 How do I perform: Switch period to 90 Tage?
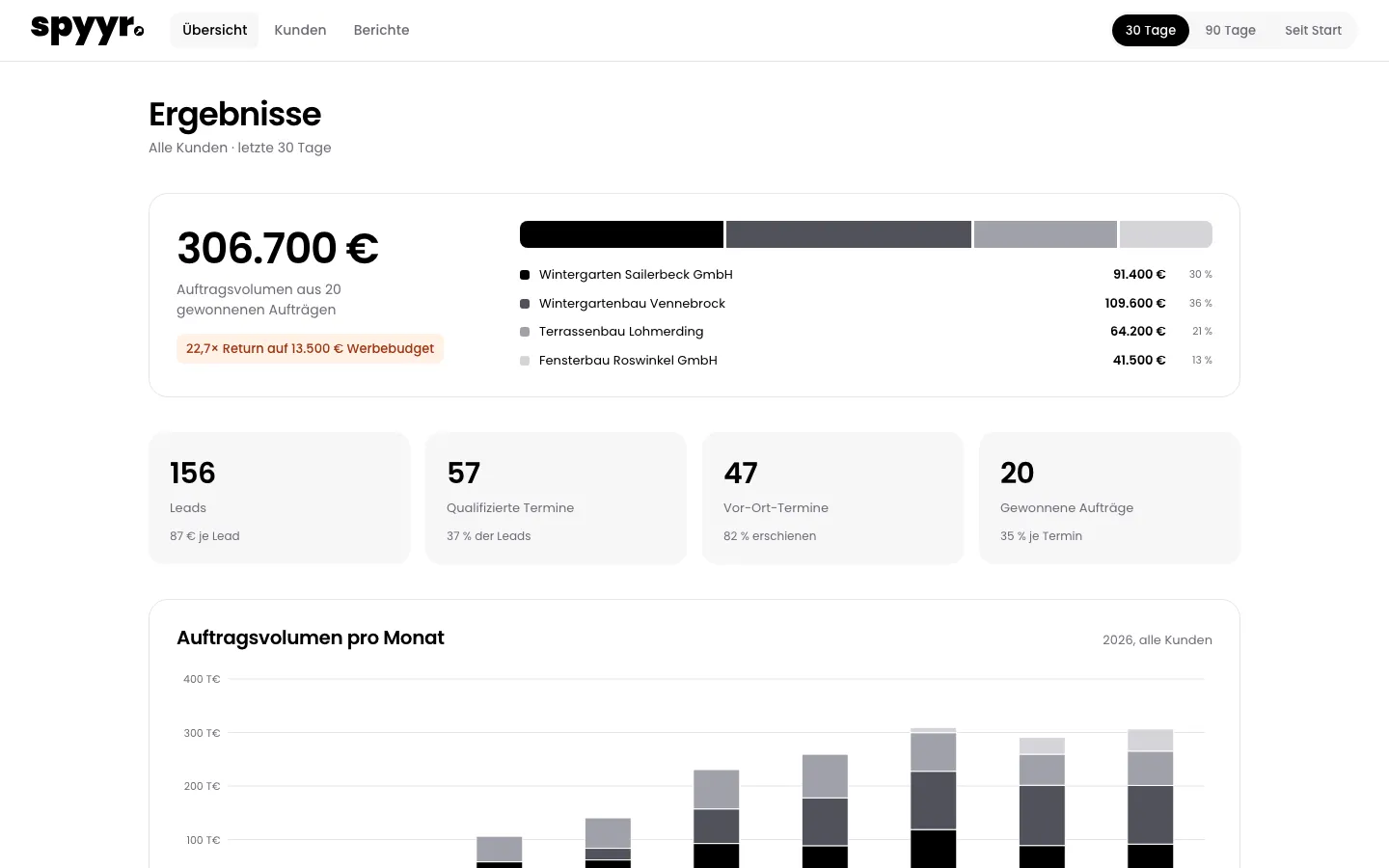(1230, 30)
